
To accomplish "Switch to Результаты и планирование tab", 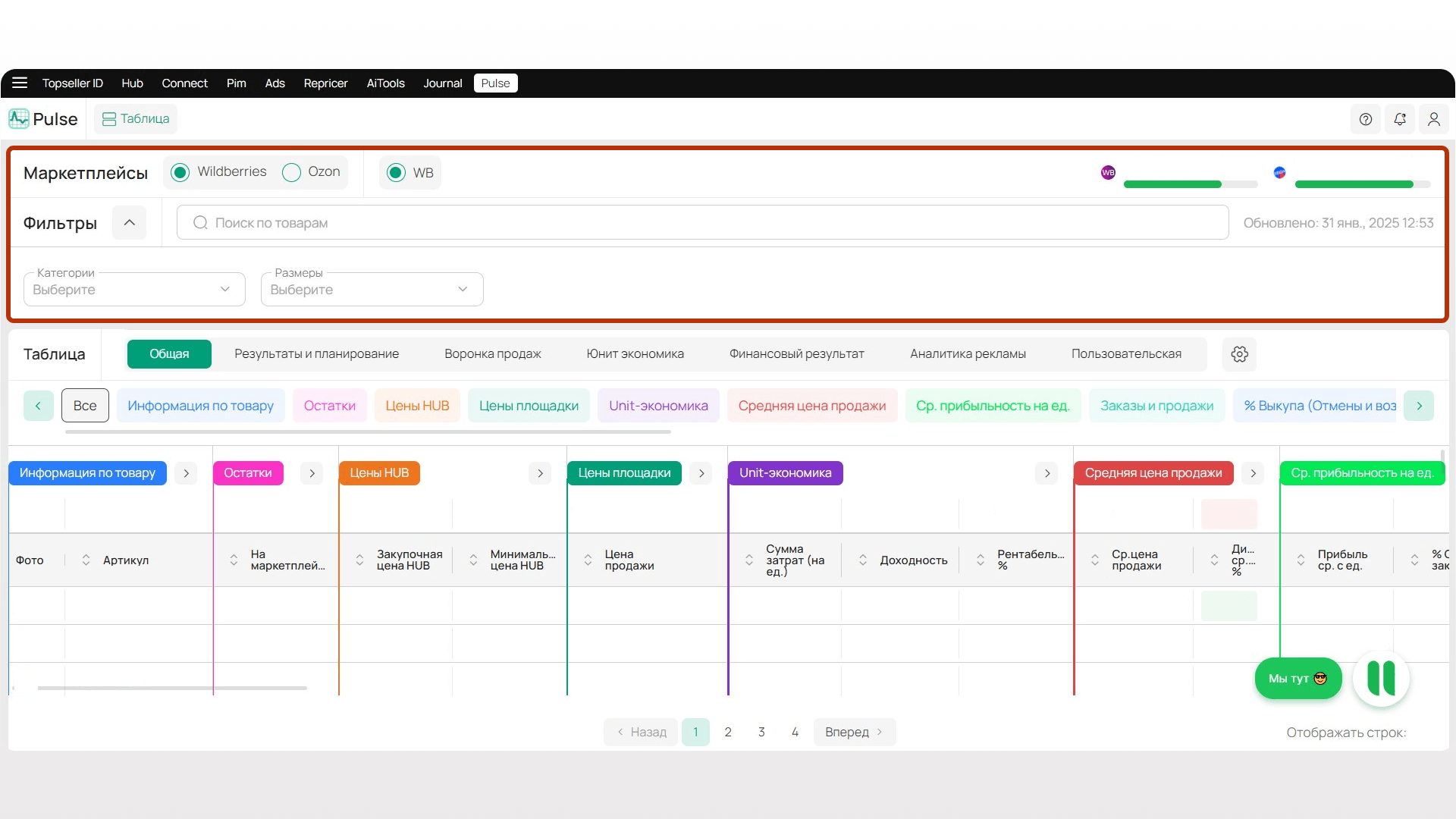I will click(x=316, y=354).
